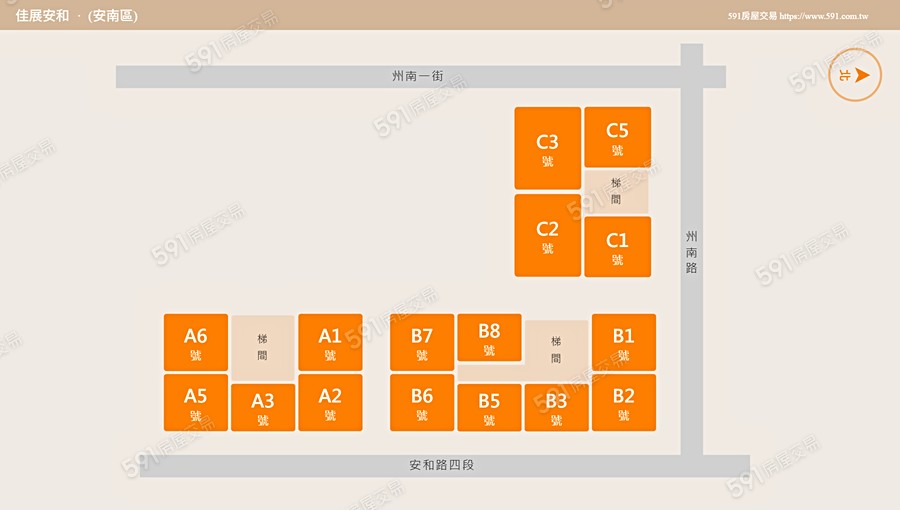900x510 pixels.
Task: Click unit A1 on the plan
Action: coord(330,342)
